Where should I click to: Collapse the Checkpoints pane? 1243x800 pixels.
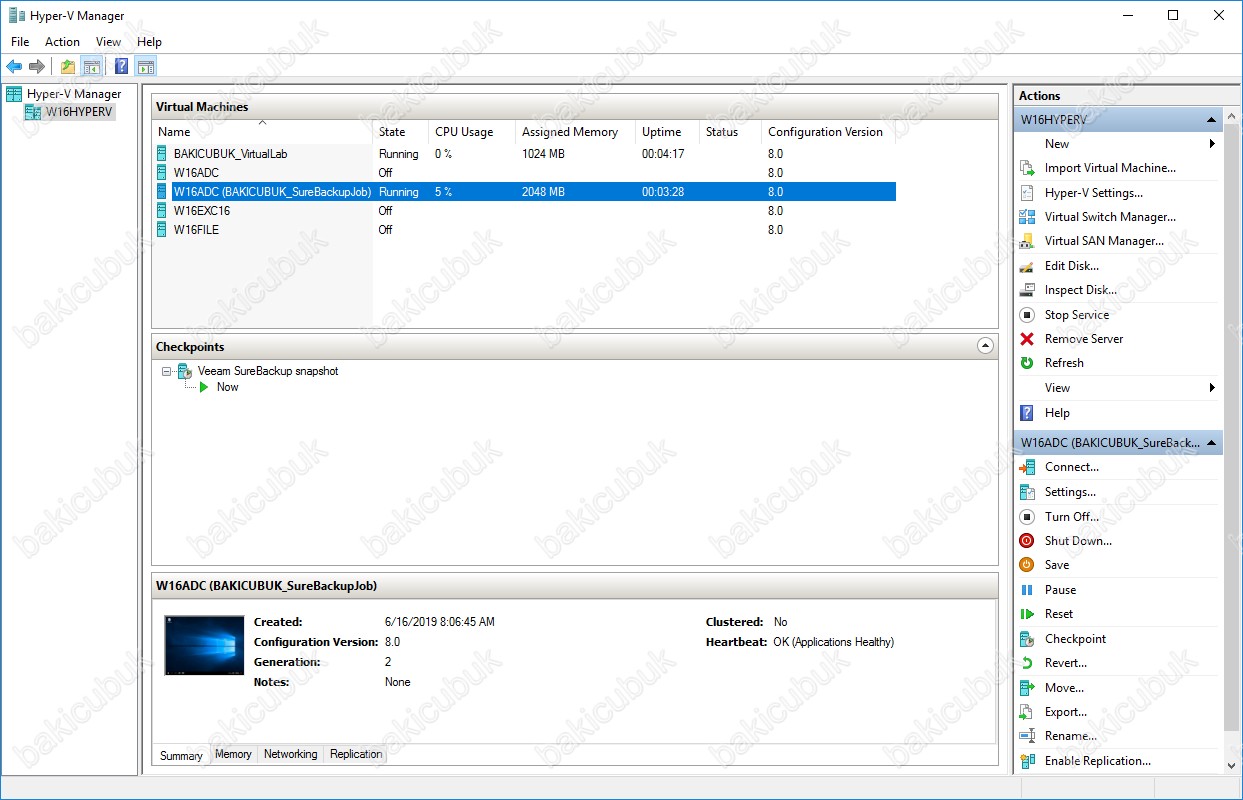(985, 346)
